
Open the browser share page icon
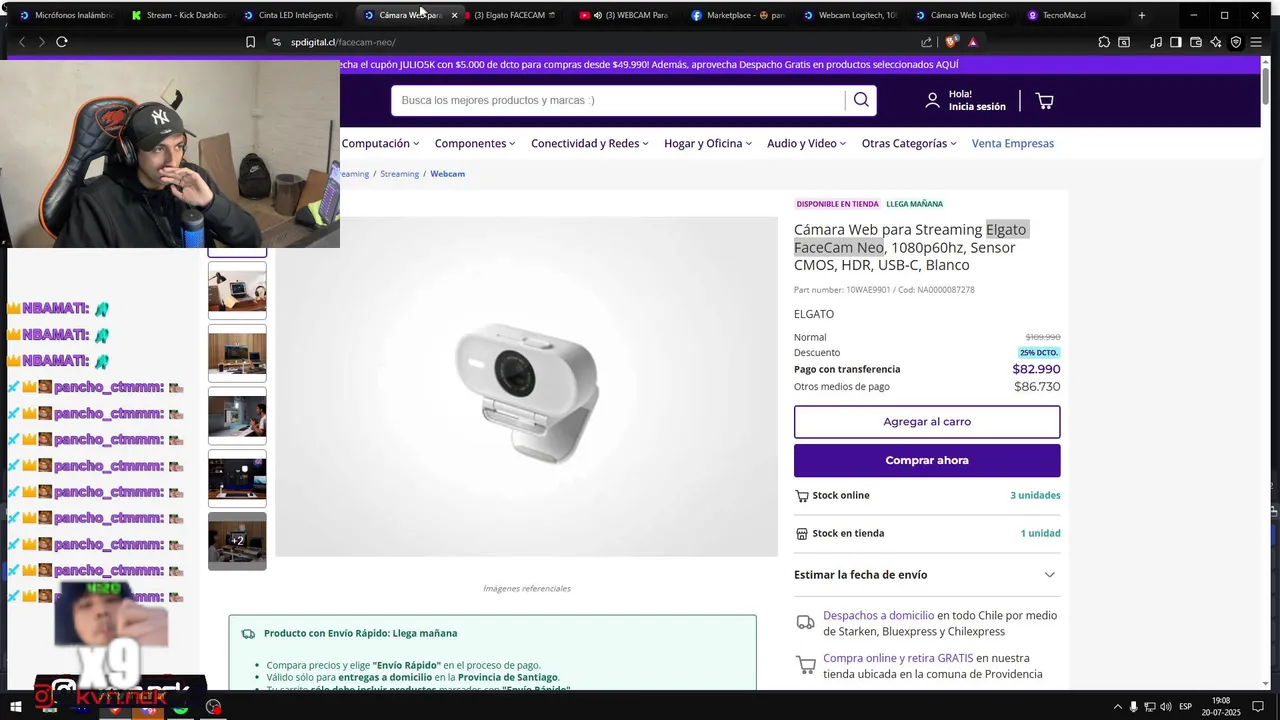point(927,42)
